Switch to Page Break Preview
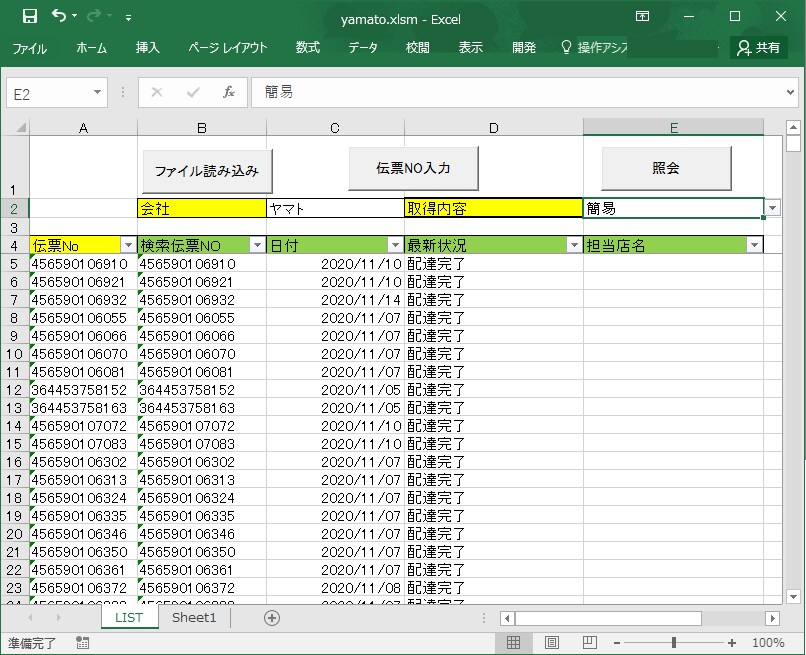 (x=590, y=643)
